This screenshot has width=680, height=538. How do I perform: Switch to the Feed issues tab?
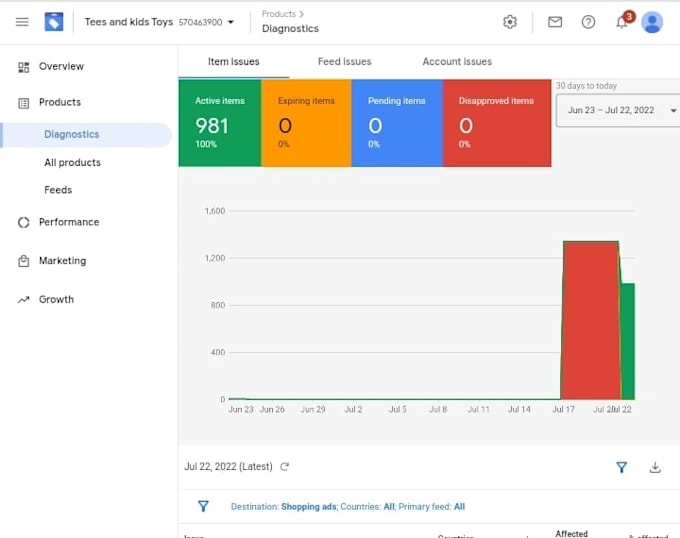tap(344, 62)
